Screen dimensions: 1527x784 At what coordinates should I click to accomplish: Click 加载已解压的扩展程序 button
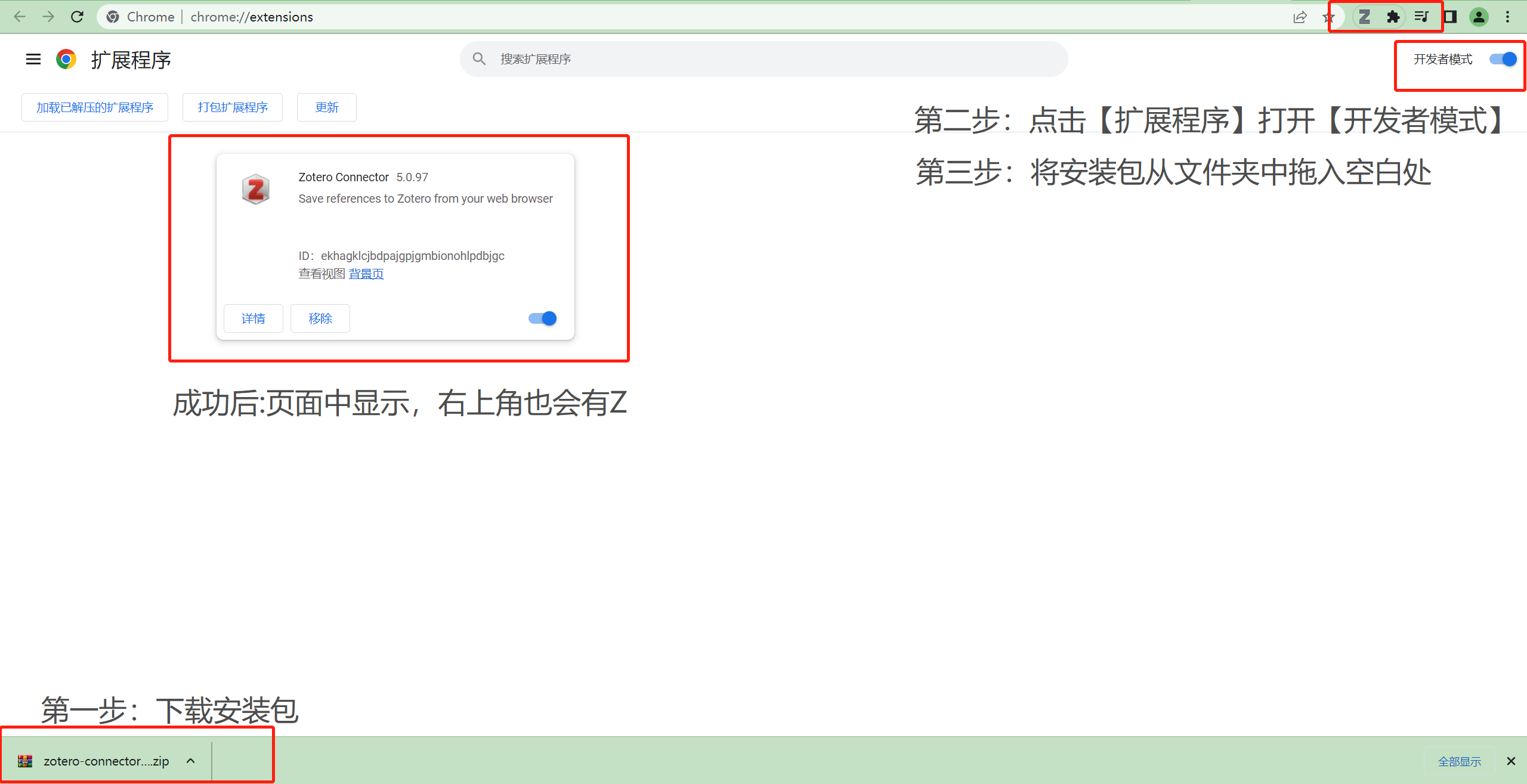(95, 107)
